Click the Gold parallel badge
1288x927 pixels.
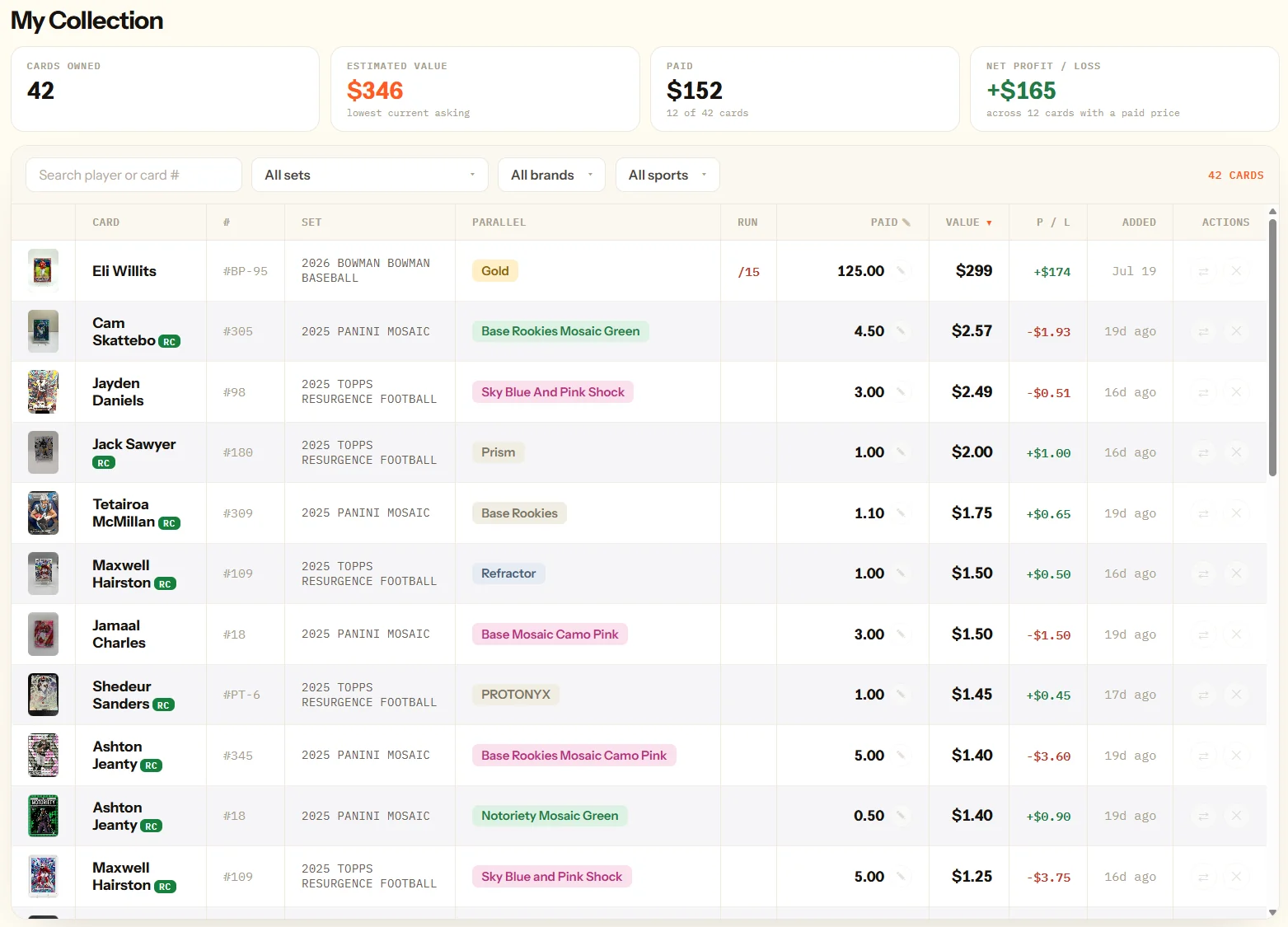point(495,271)
